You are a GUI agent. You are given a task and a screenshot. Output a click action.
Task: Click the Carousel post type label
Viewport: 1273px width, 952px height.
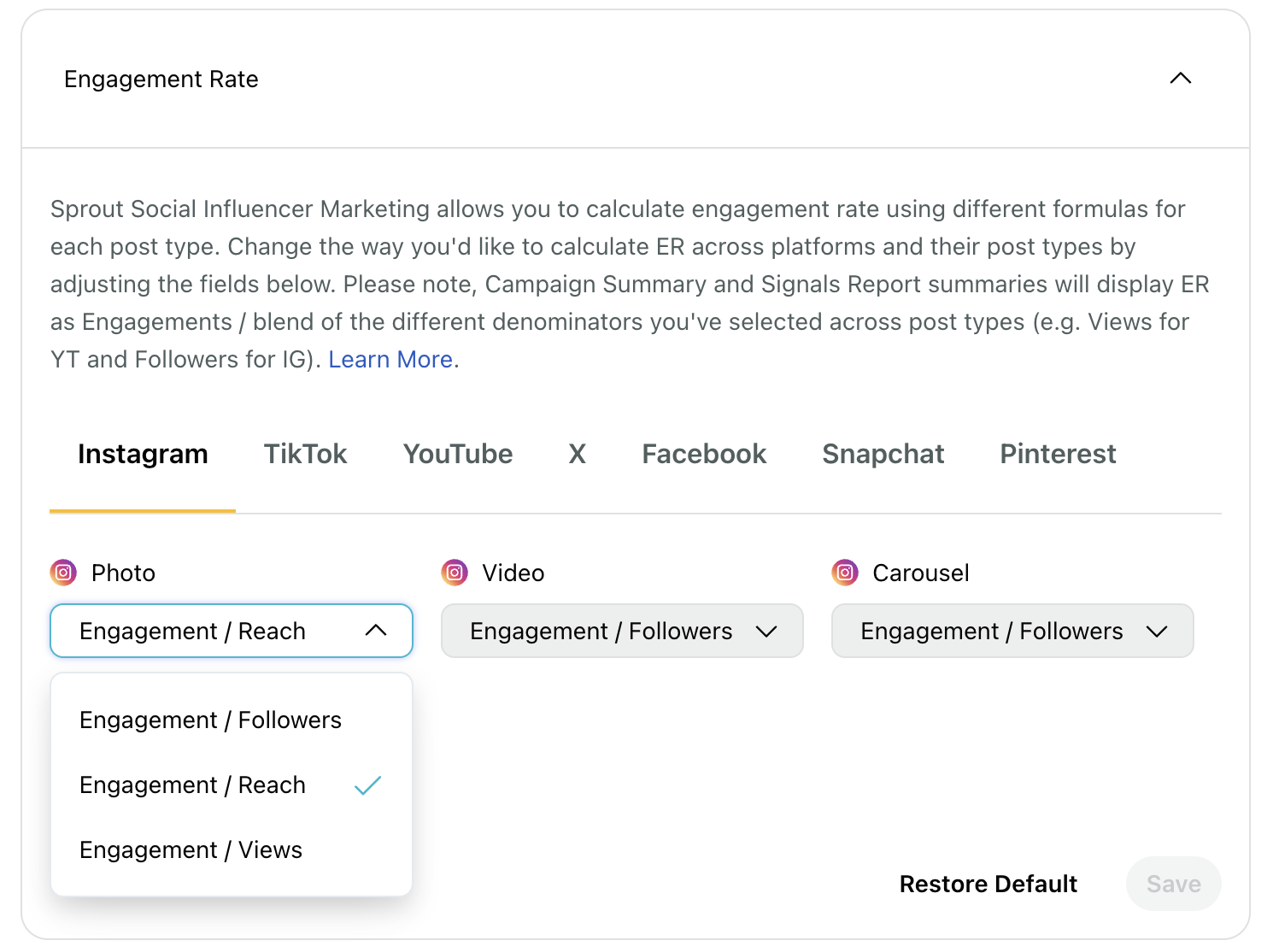(x=921, y=573)
